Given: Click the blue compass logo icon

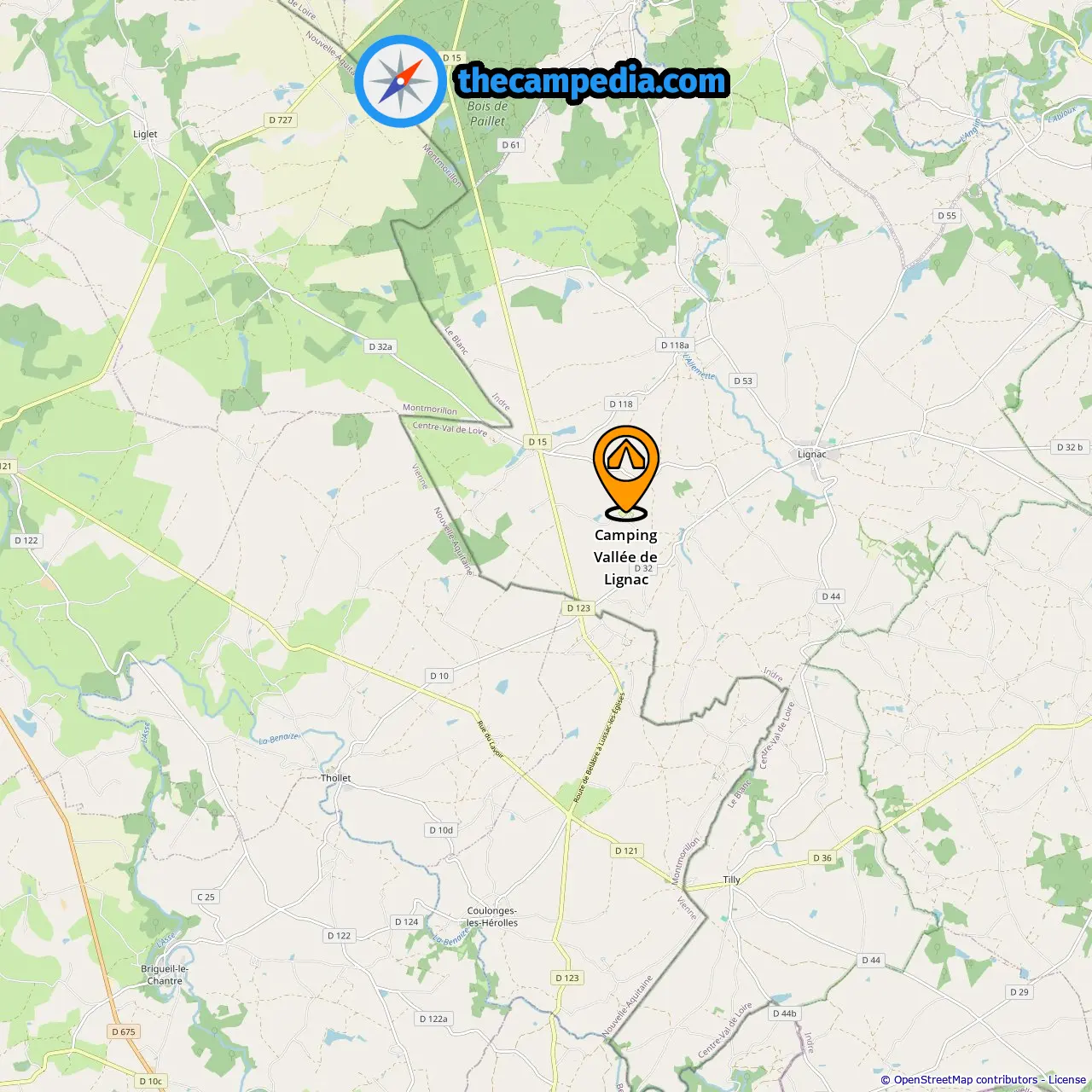Looking at the screenshot, I should (x=400, y=82).
